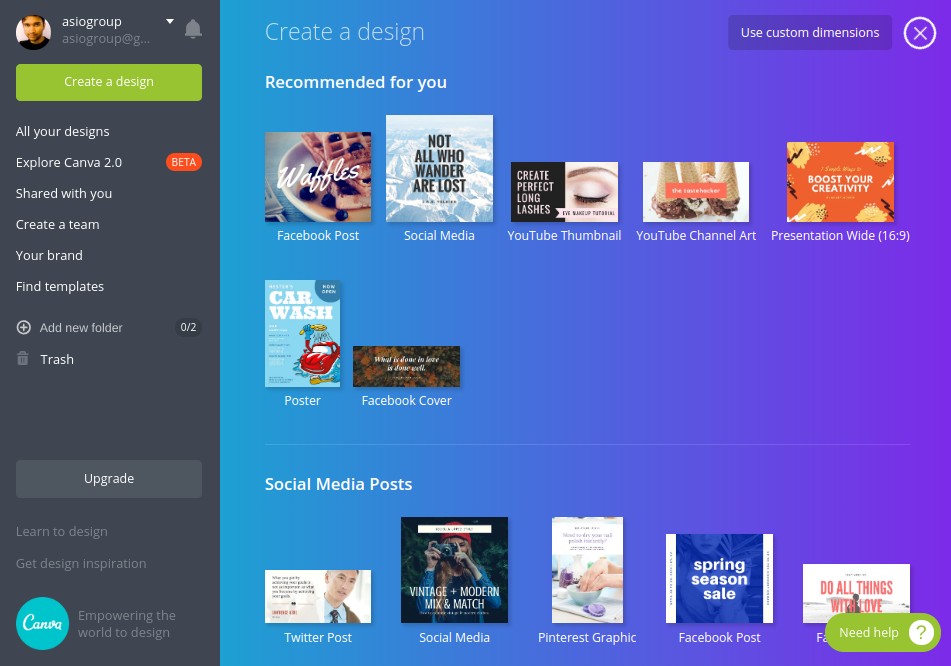
Task: Click the YouTube Thumbnail label
Action: 564,235
